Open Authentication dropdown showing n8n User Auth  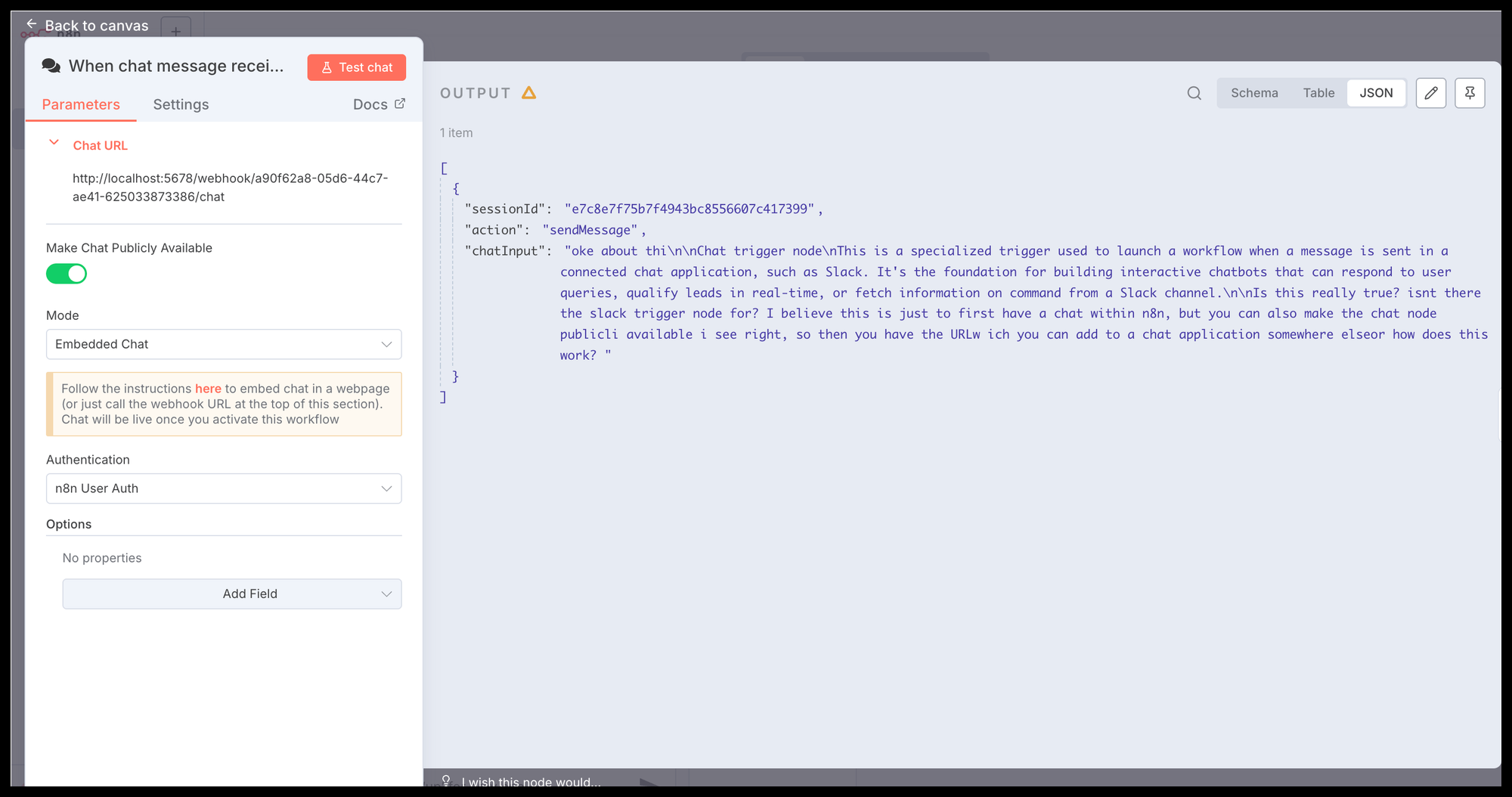click(x=224, y=488)
